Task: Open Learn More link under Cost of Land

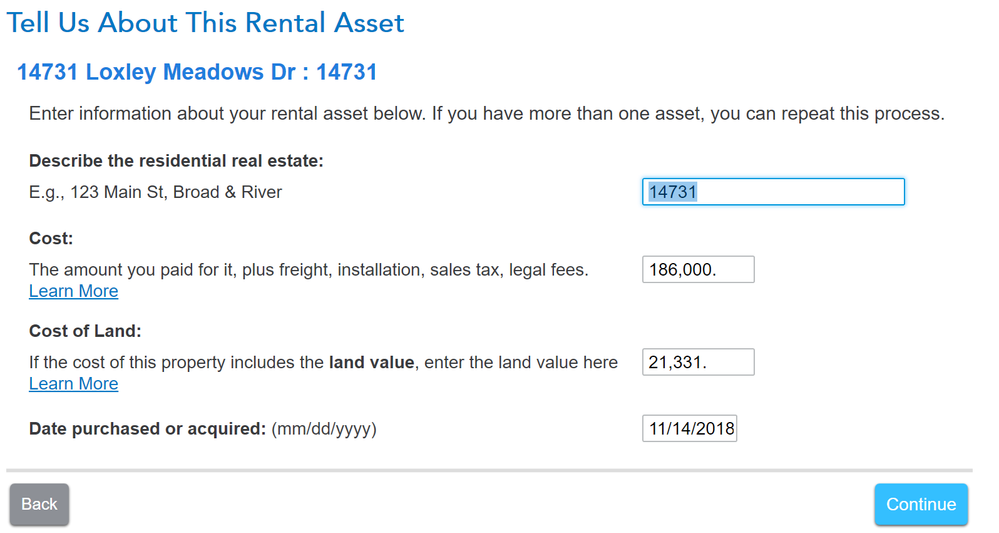Action: (73, 383)
